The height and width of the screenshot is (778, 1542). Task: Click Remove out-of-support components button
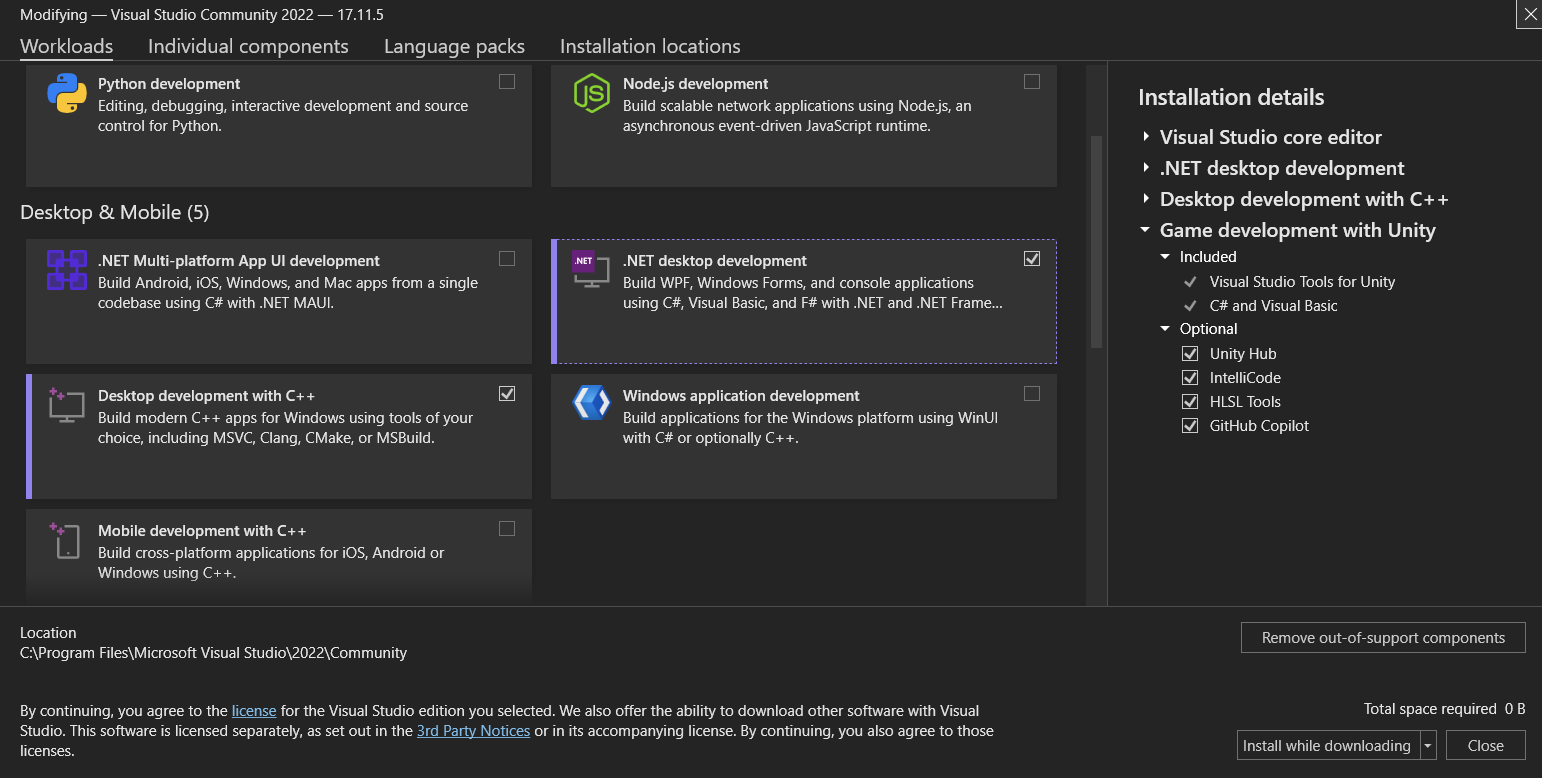pyautogui.click(x=1383, y=638)
